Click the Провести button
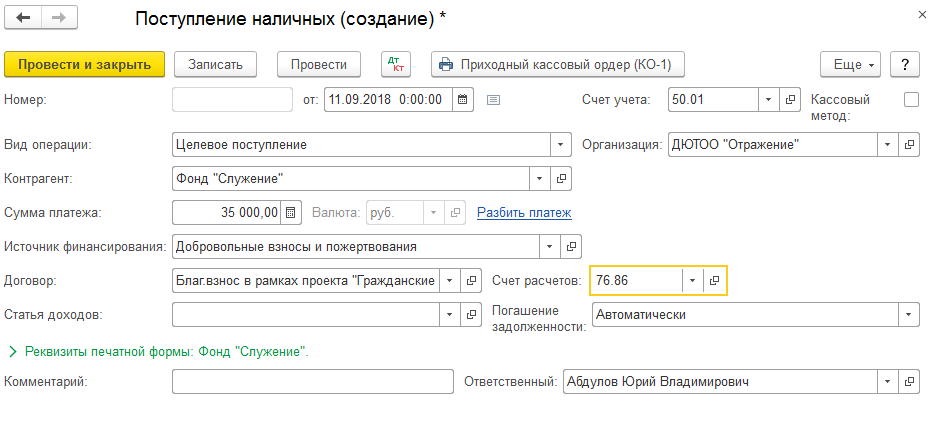This screenshot has width=932, height=421. 319,64
